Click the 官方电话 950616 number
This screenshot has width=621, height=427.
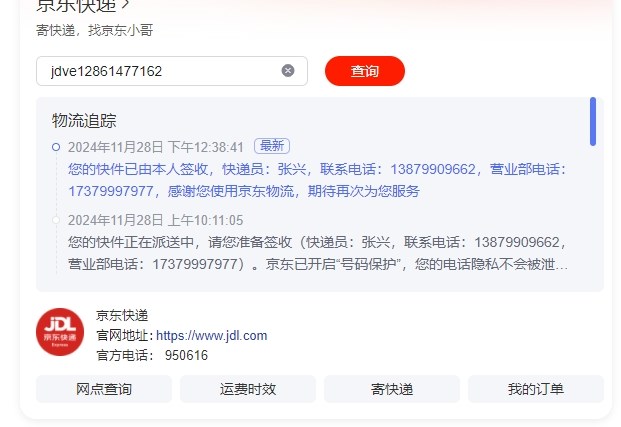tap(186, 355)
